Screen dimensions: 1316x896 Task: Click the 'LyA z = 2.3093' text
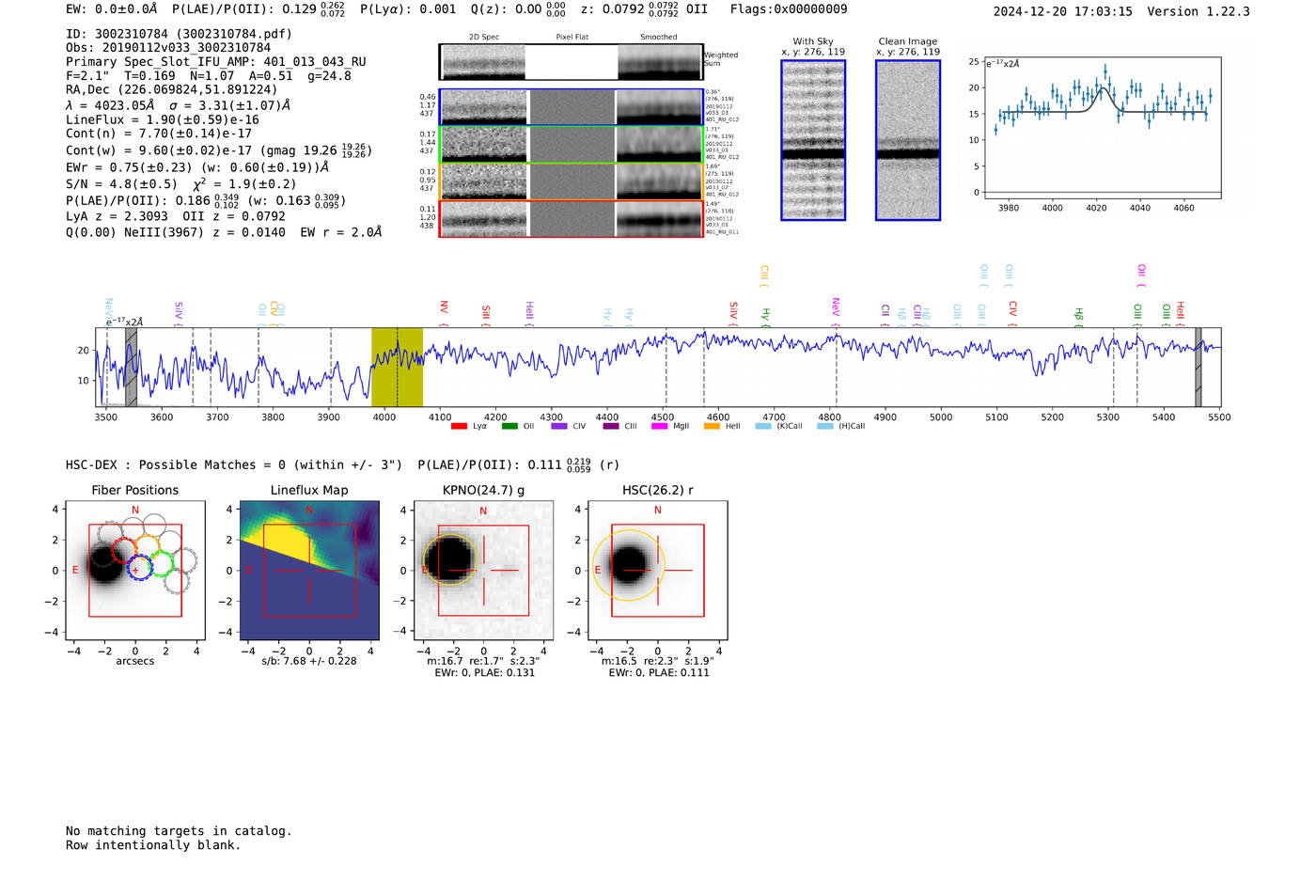(117, 216)
